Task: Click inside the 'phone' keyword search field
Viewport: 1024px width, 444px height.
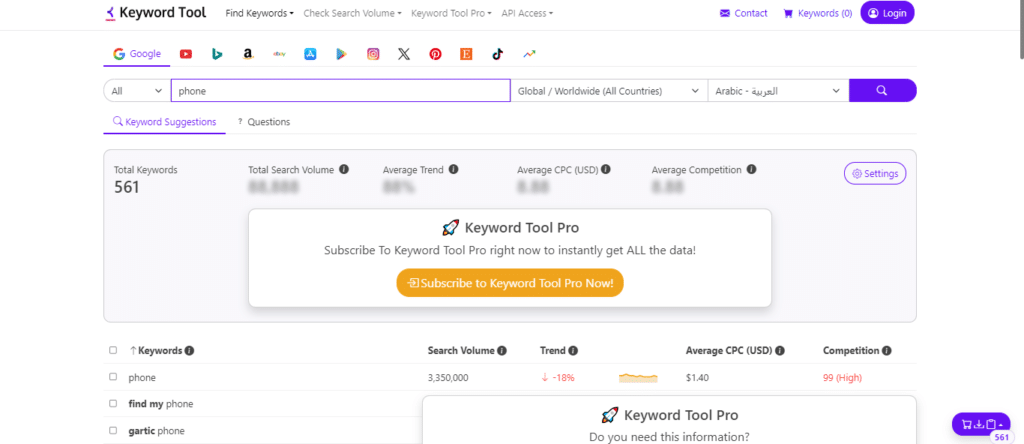Action: (x=340, y=91)
